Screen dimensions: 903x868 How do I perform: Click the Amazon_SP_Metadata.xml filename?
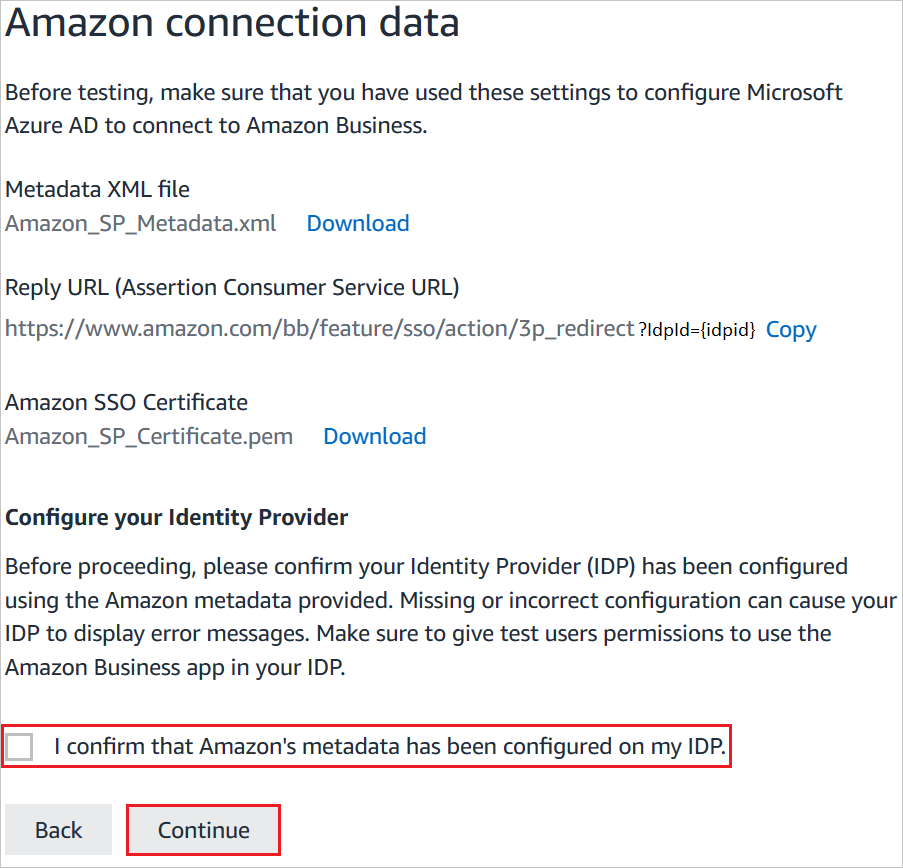[140, 223]
